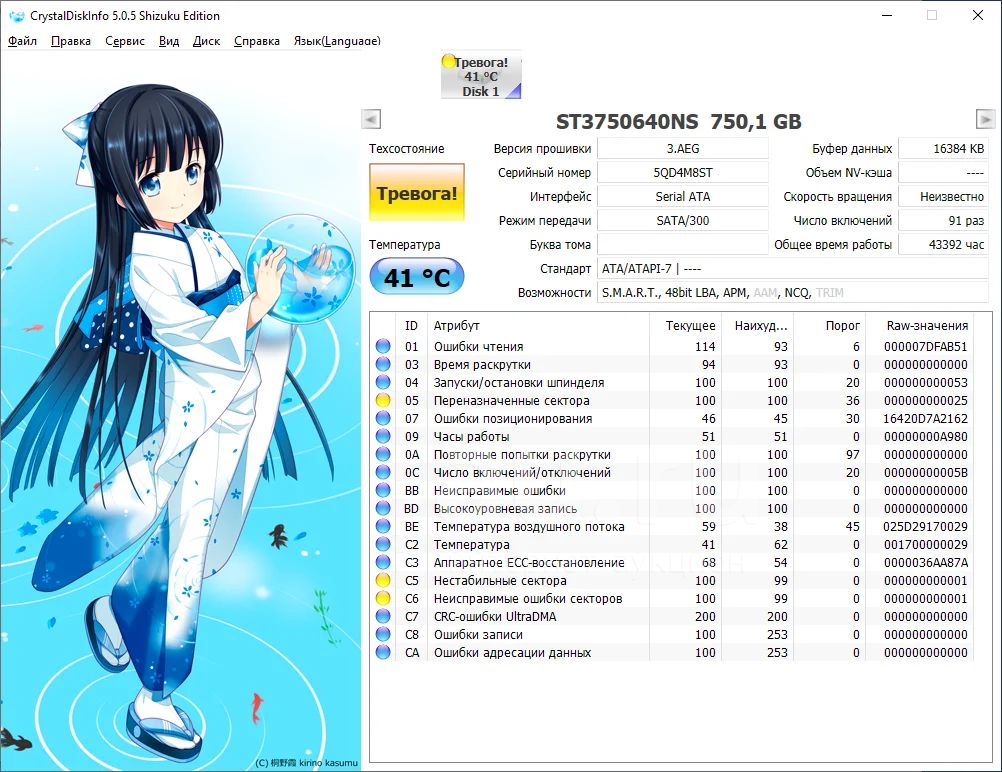Viewport: 1002px width, 772px height.
Task: Click status icon for 09 Часы работы
Action: coord(383,436)
